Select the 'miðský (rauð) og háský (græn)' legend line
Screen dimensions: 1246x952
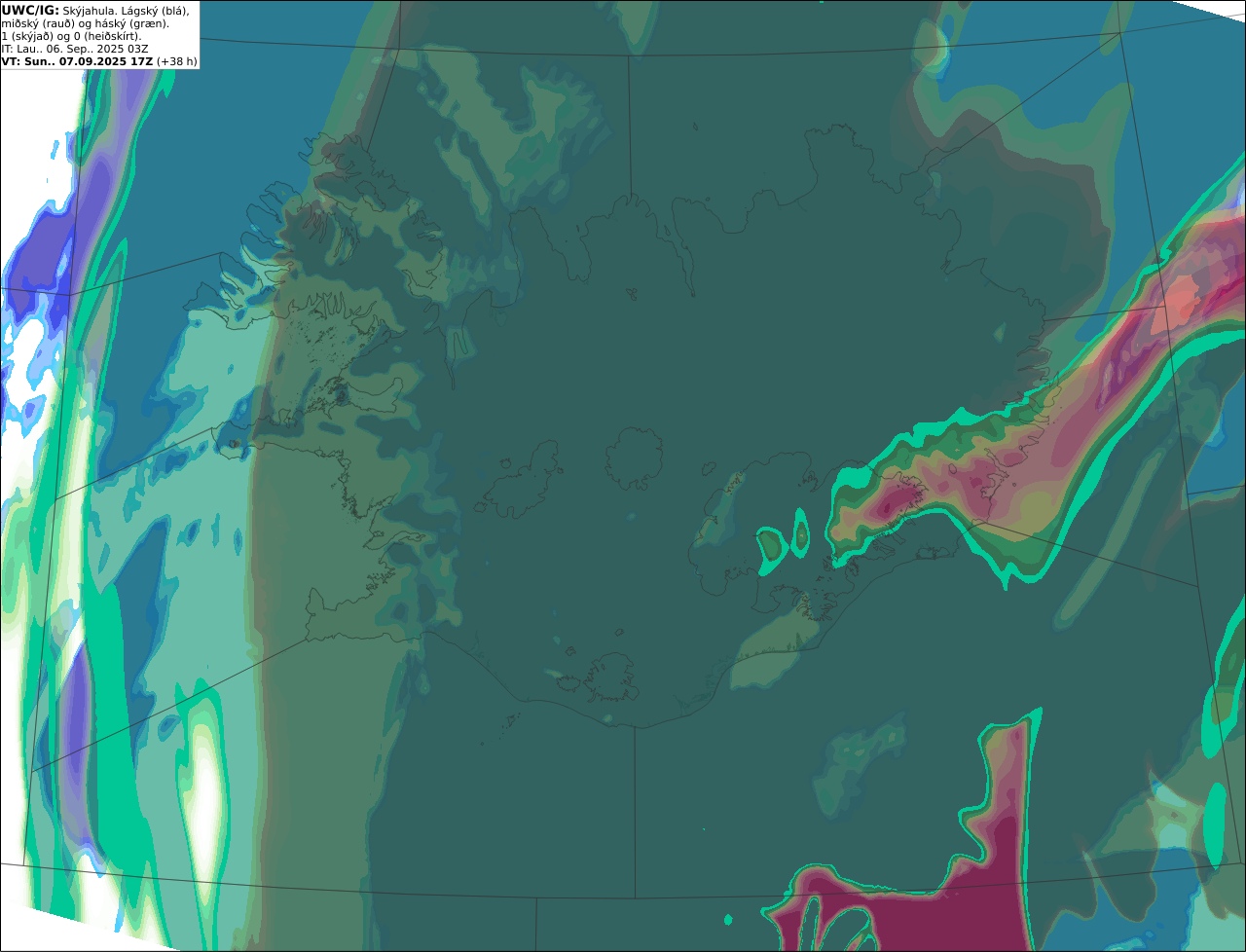pos(86,23)
